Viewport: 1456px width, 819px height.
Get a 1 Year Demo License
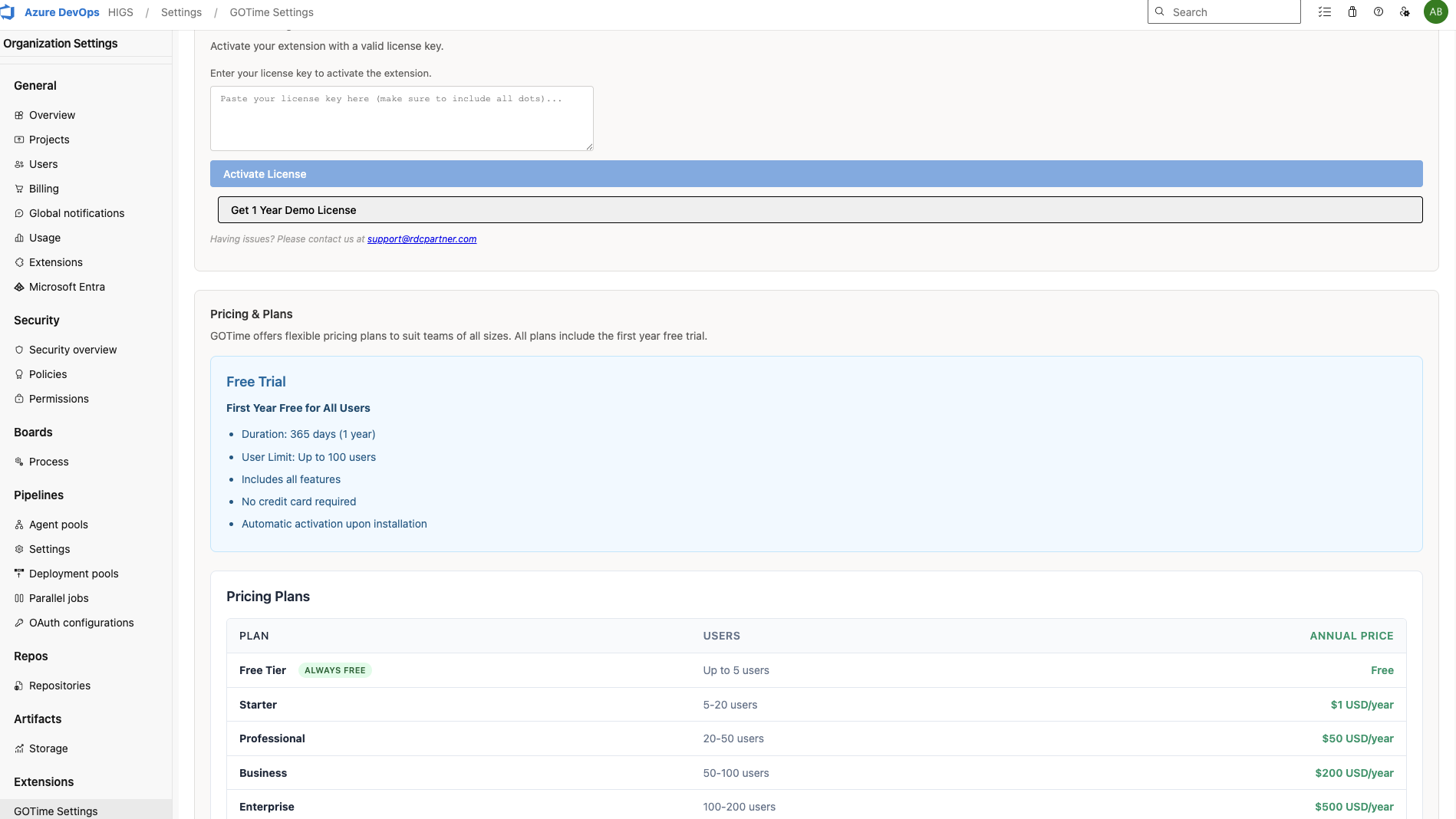point(815,209)
